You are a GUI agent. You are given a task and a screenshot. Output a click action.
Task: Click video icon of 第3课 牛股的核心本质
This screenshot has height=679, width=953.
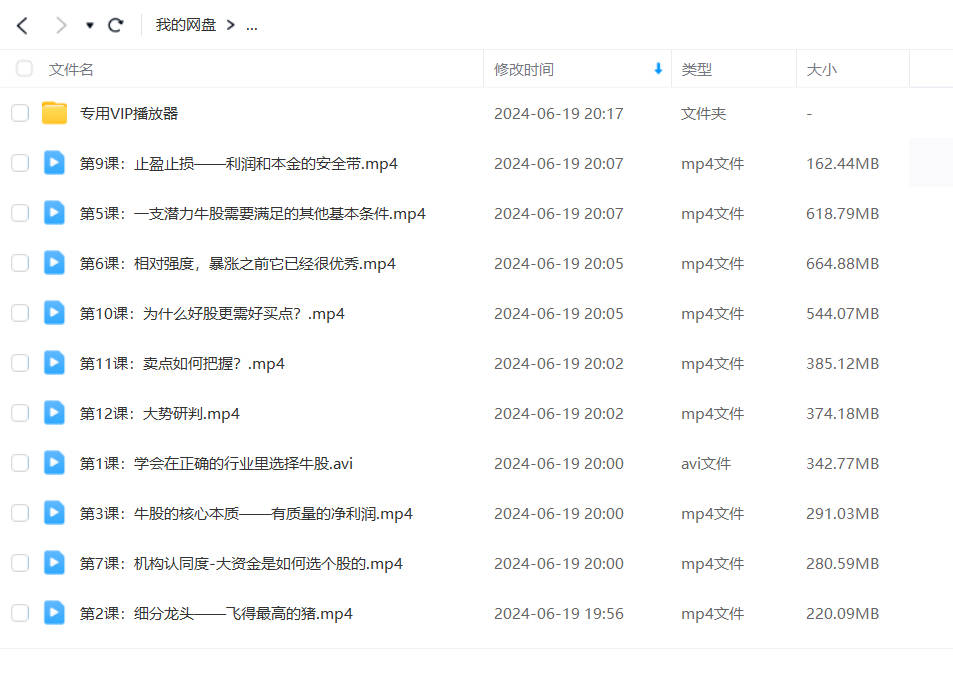[54, 513]
